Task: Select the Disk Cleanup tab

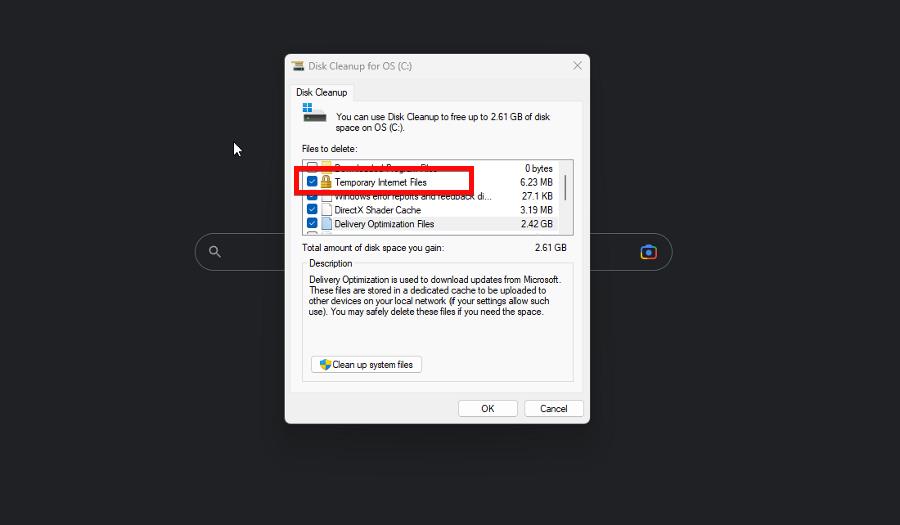Action: click(x=321, y=92)
